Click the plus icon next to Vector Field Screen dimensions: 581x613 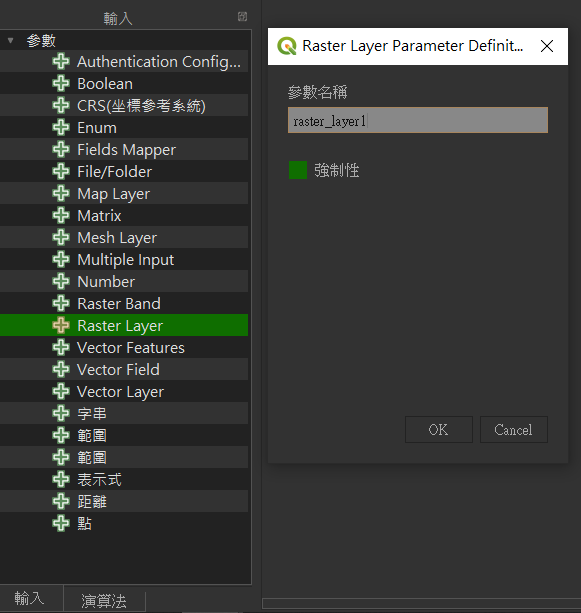pyautogui.click(x=61, y=369)
